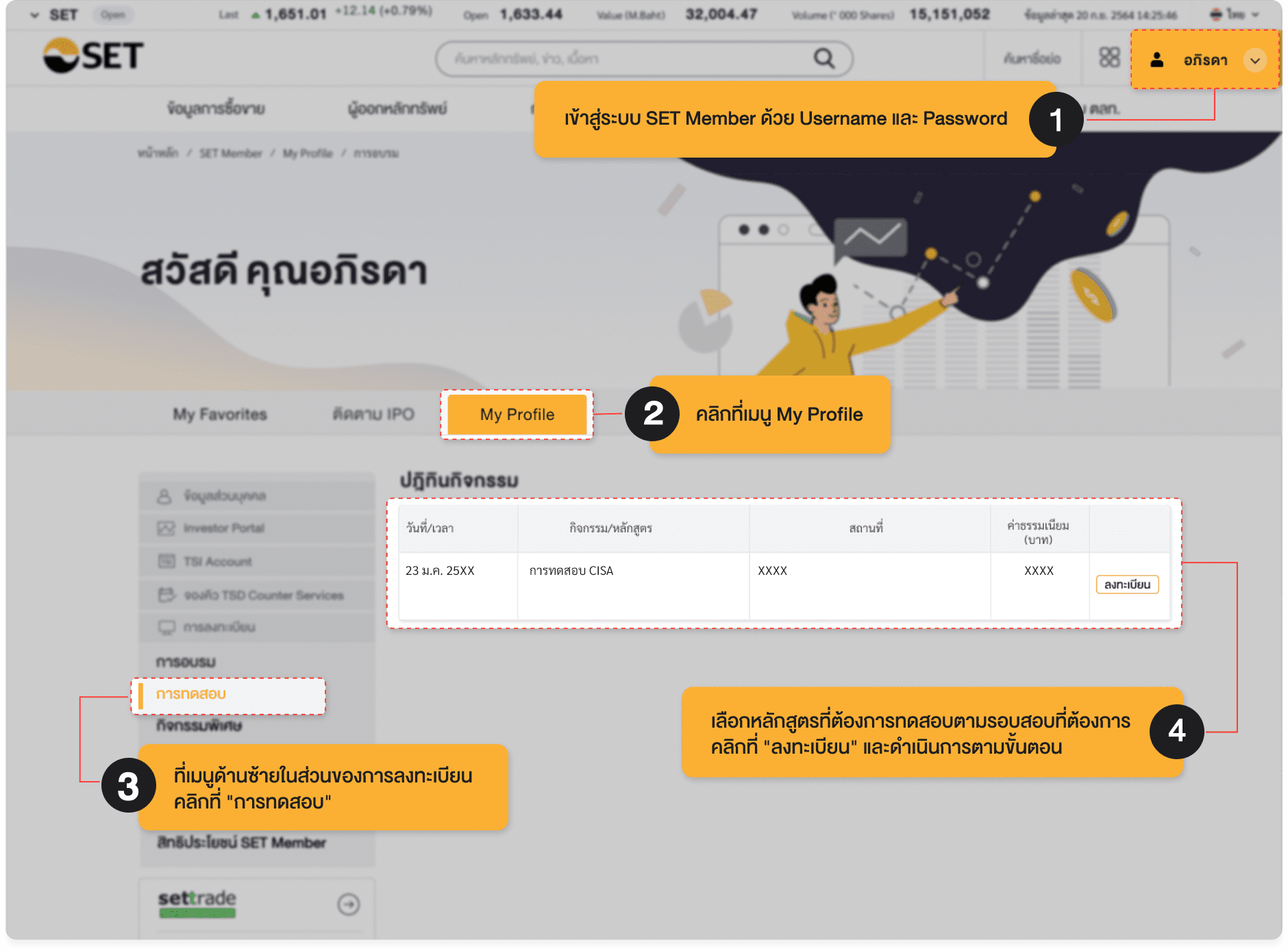Open the four-square apps grid icon
The width and height of the screenshot is (1288, 951).
(x=1109, y=58)
